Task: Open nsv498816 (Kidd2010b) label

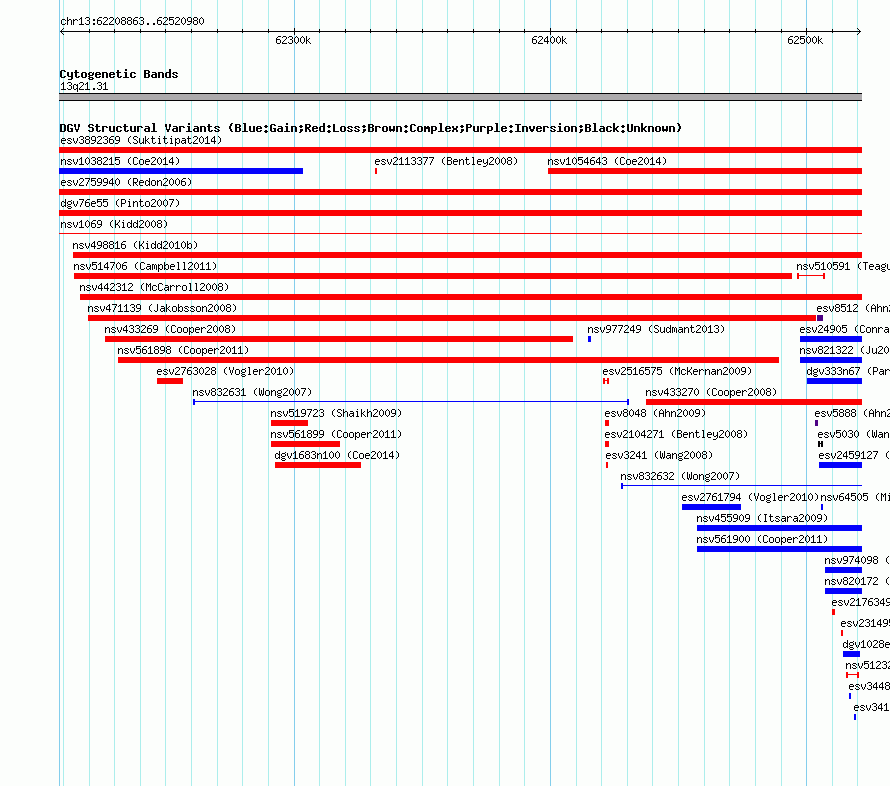Action: click(x=135, y=245)
